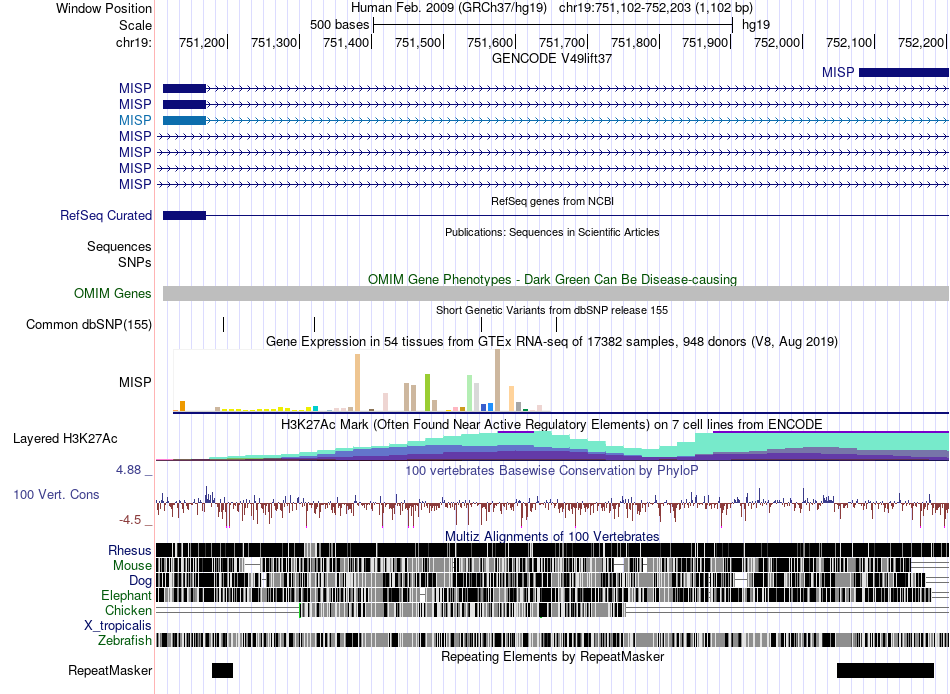
Task: Click the light mint-green GTEx bar
Action: tap(470, 393)
